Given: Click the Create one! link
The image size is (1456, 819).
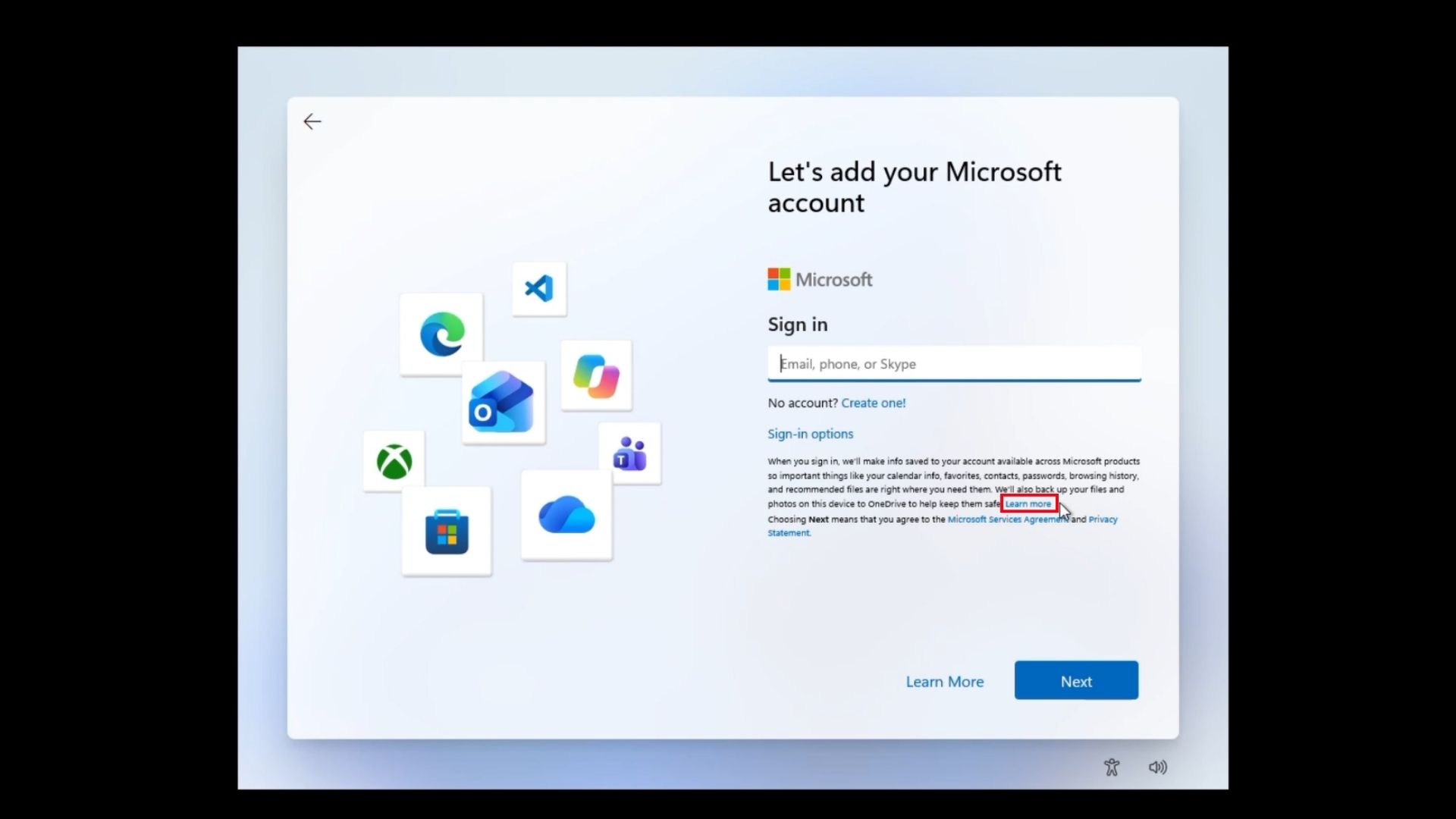Looking at the screenshot, I should [x=873, y=403].
